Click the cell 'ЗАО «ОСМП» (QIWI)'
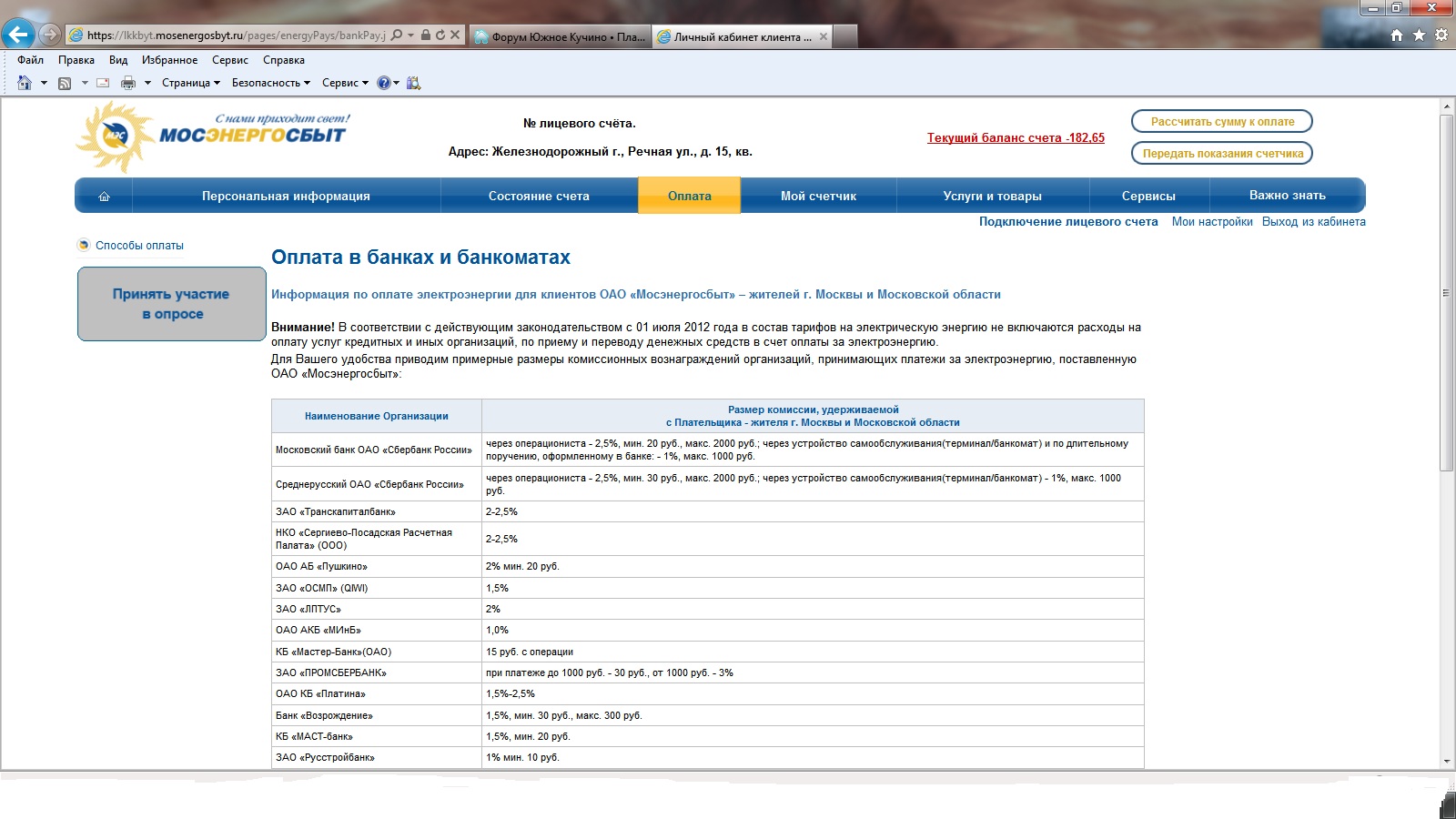The height and width of the screenshot is (819, 1456). click(377, 588)
